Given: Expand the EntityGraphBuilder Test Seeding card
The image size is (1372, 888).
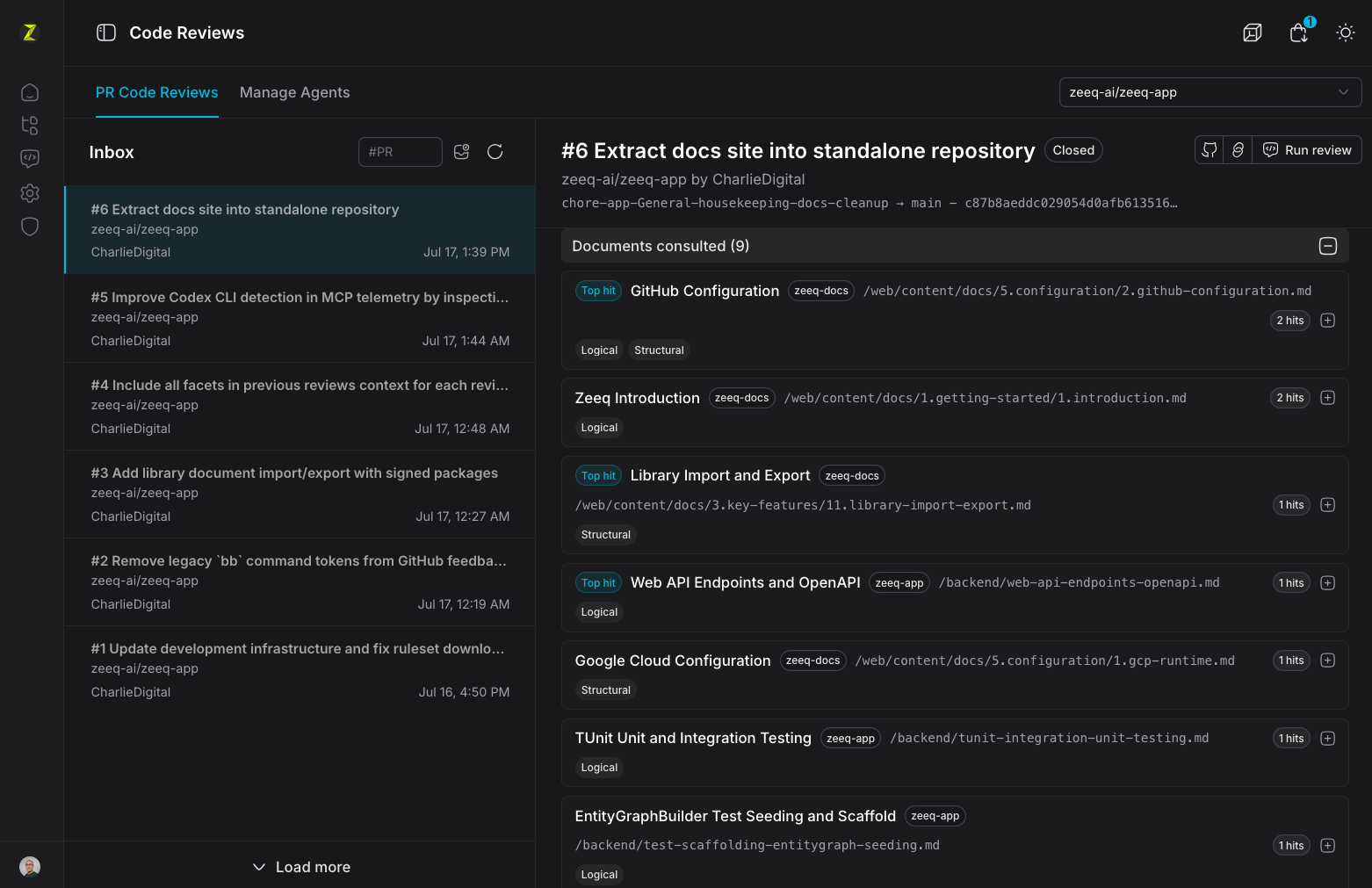Looking at the screenshot, I should coord(1328,846).
